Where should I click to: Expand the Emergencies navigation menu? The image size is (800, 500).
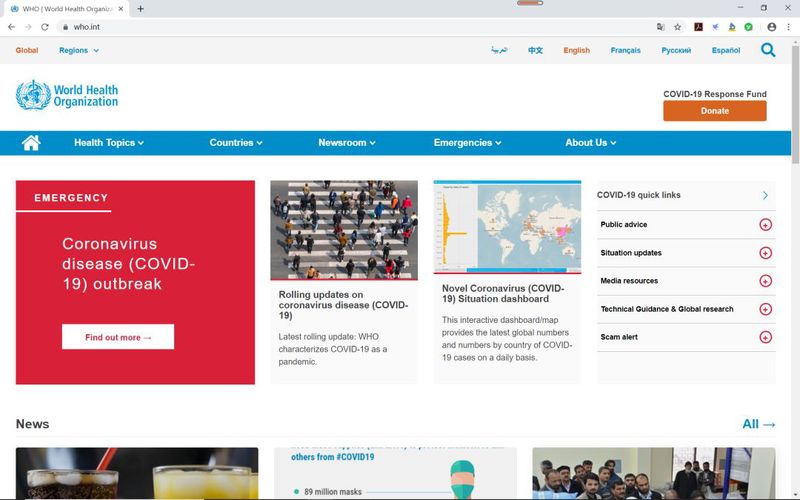point(467,143)
